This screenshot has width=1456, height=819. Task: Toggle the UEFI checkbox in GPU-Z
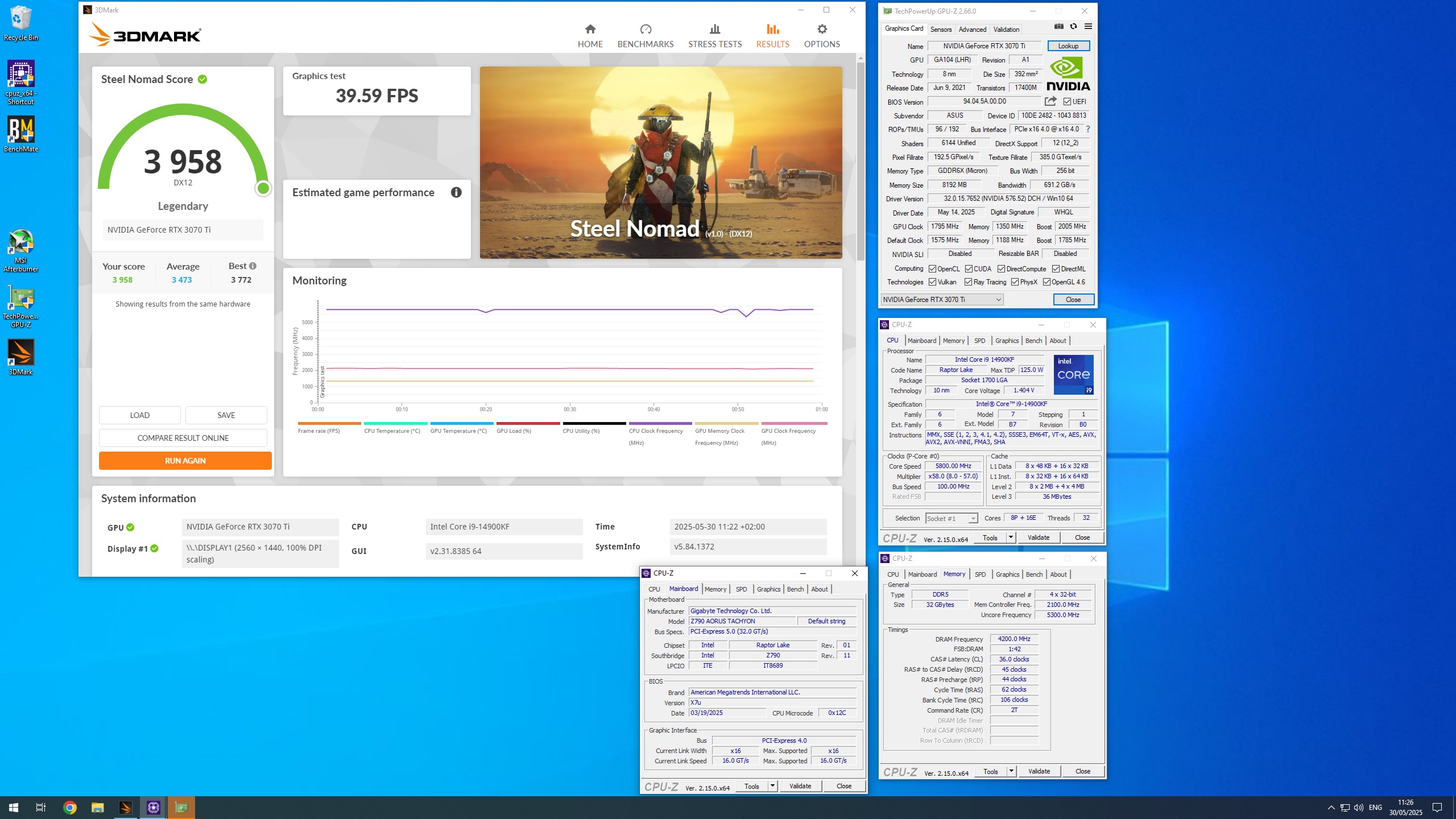click(x=1067, y=102)
